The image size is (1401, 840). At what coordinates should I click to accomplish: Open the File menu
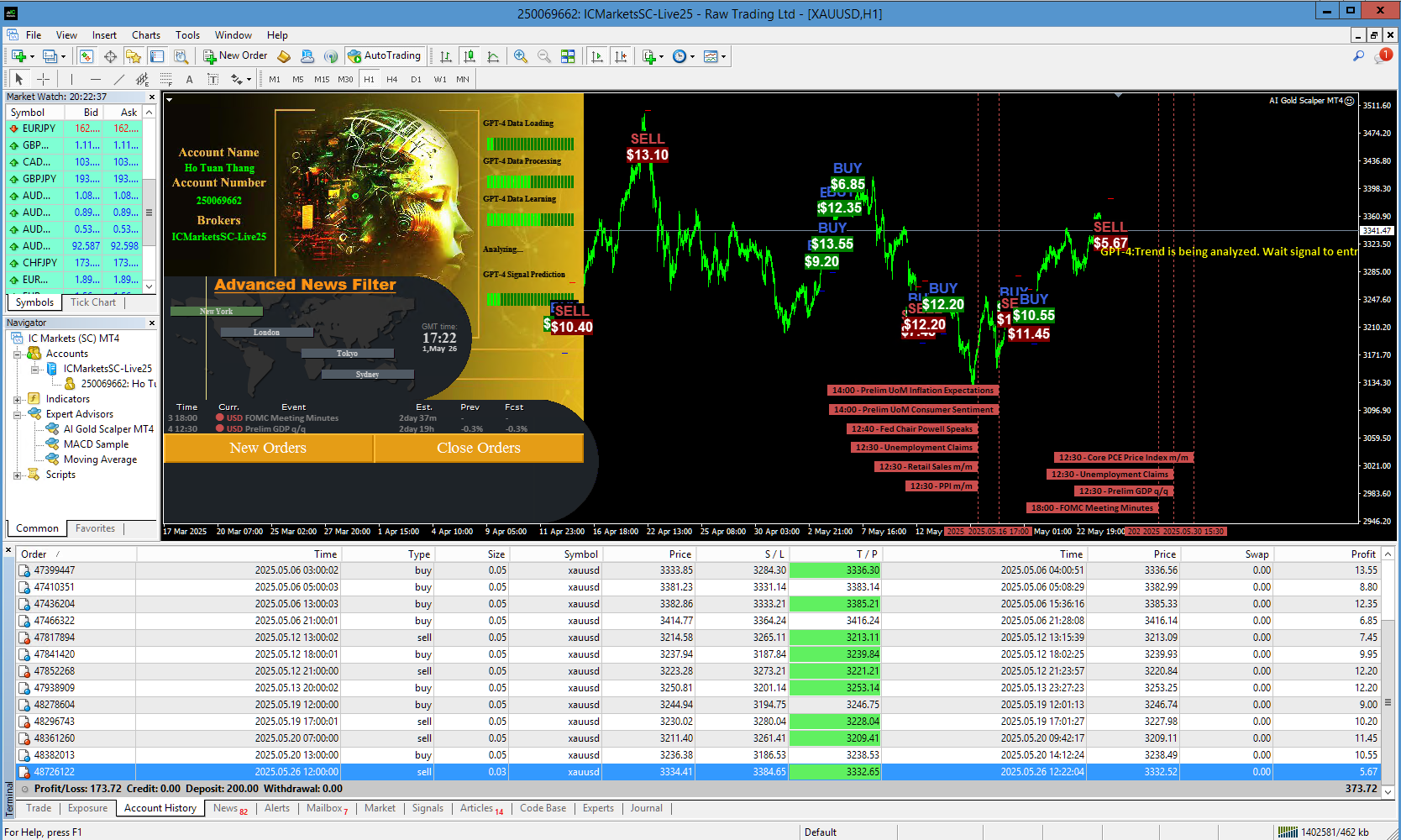34,35
